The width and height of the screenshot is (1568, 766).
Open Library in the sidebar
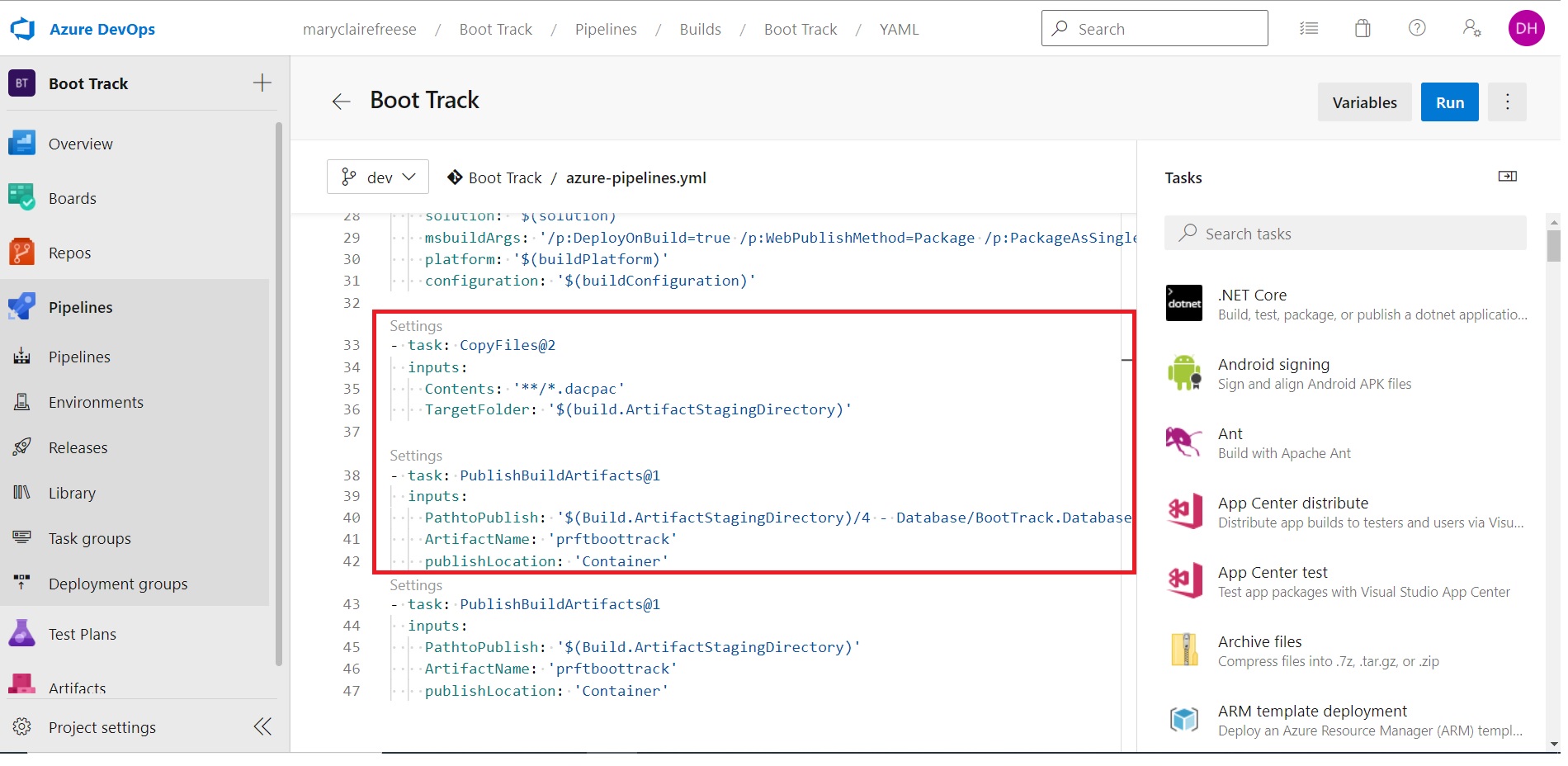coord(72,493)
